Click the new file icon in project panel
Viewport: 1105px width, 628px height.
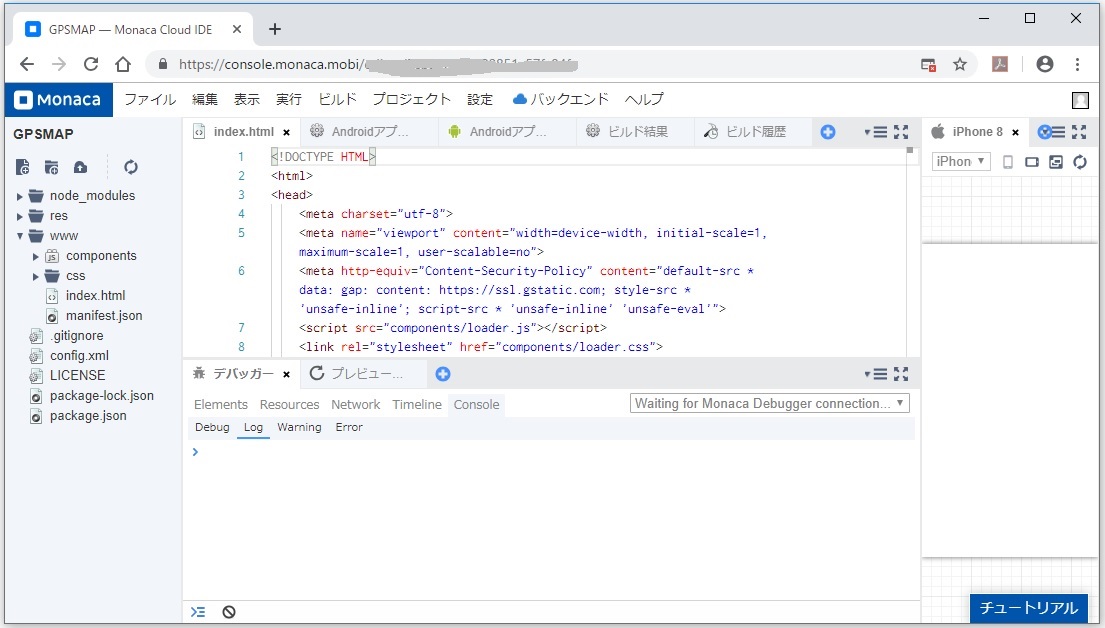coord(23,167)
